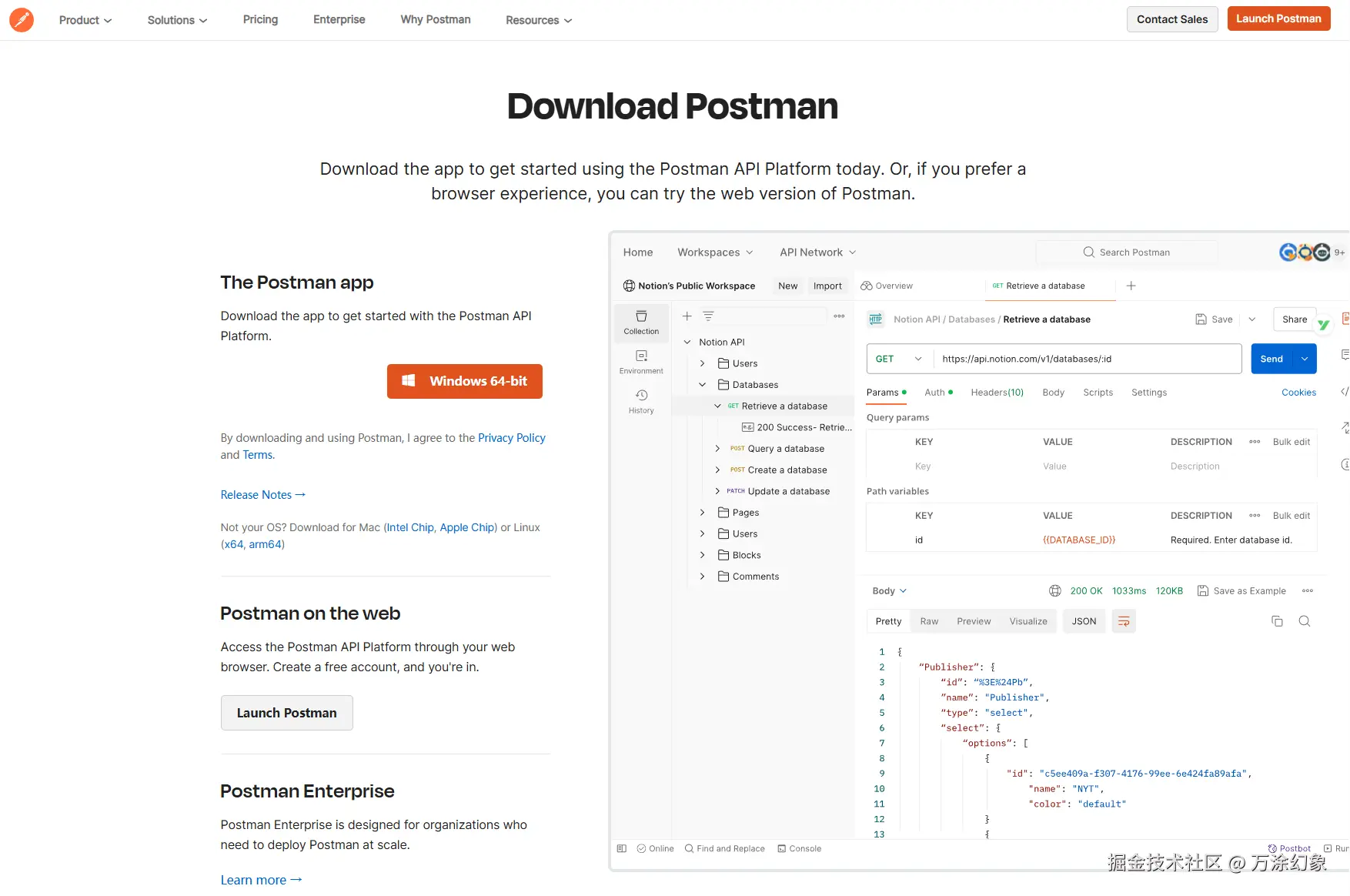
Task: Click the Search Postman field
Action: (1127, 252)
